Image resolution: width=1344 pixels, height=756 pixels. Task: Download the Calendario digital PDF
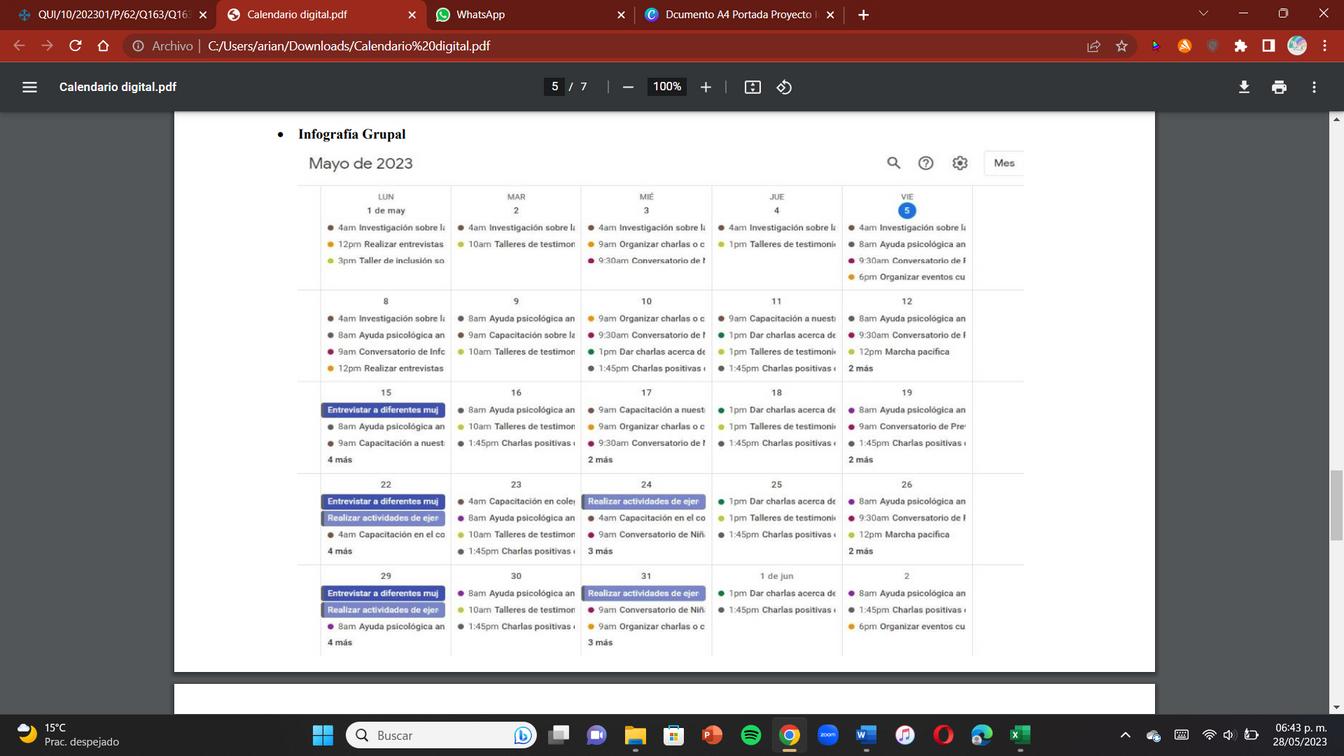tap(1244, 87)
